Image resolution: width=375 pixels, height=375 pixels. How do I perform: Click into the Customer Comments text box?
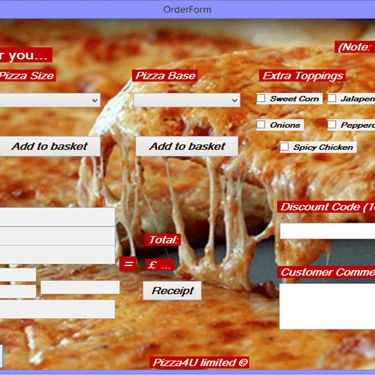tap(327, 306)
